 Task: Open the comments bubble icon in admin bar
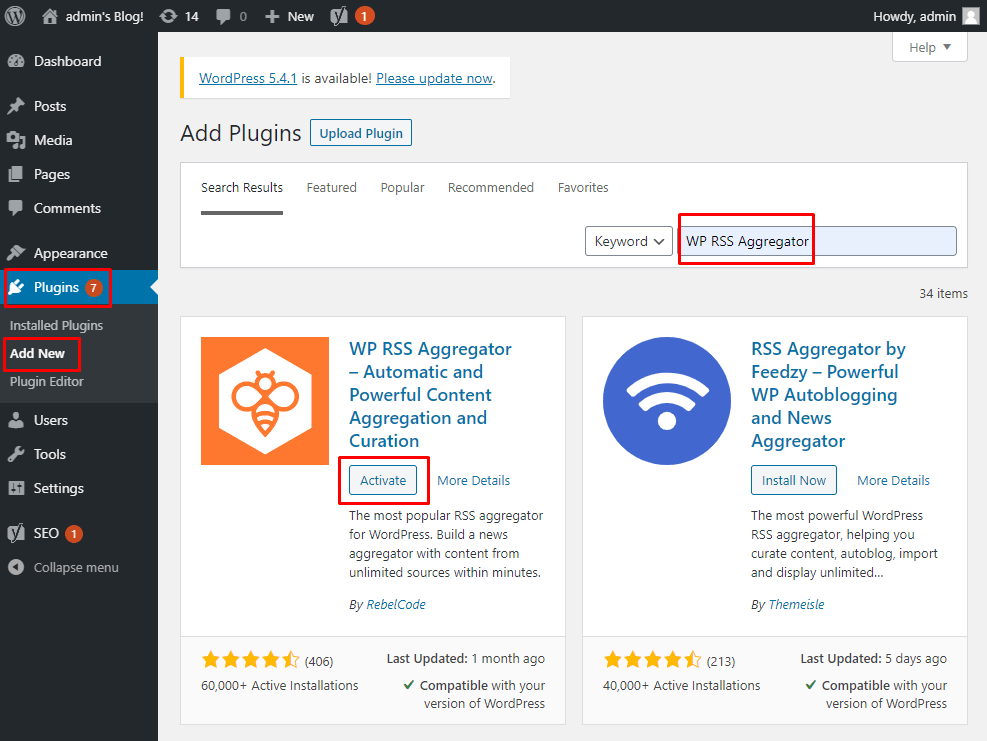tap(223, 16)
